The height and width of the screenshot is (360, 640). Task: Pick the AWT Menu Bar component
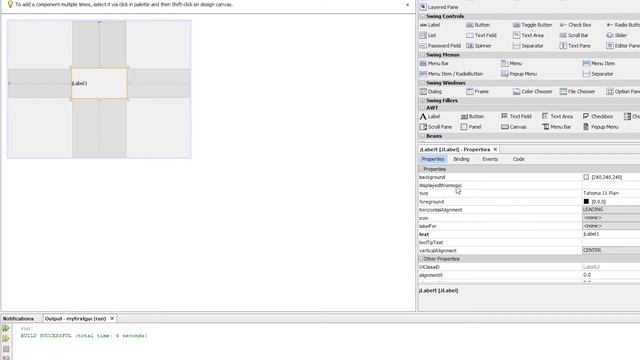(556, 127)
